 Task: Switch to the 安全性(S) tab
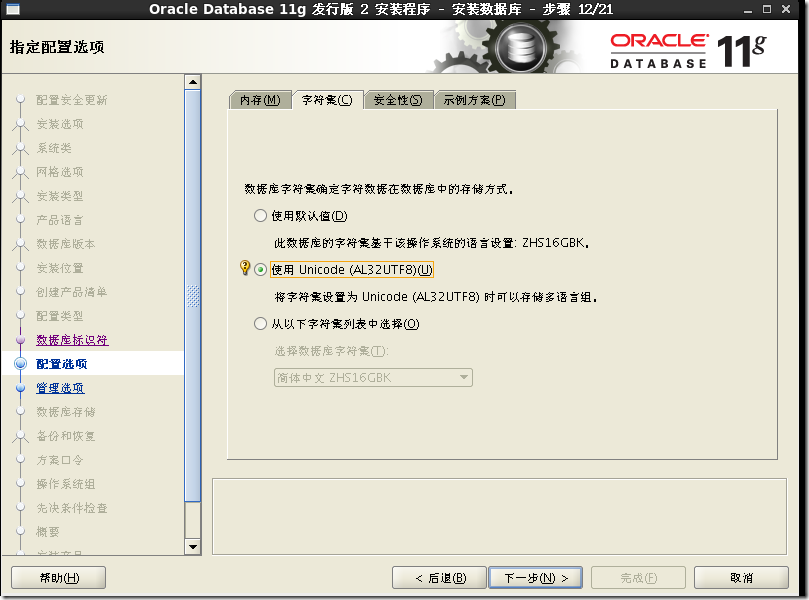click(398, 100)
